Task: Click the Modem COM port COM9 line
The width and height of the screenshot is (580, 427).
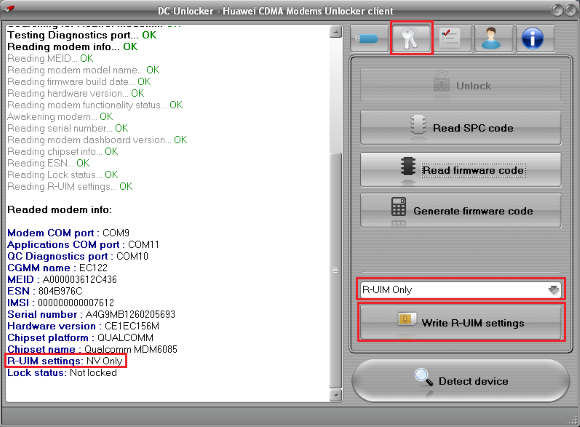Action: 68,233
